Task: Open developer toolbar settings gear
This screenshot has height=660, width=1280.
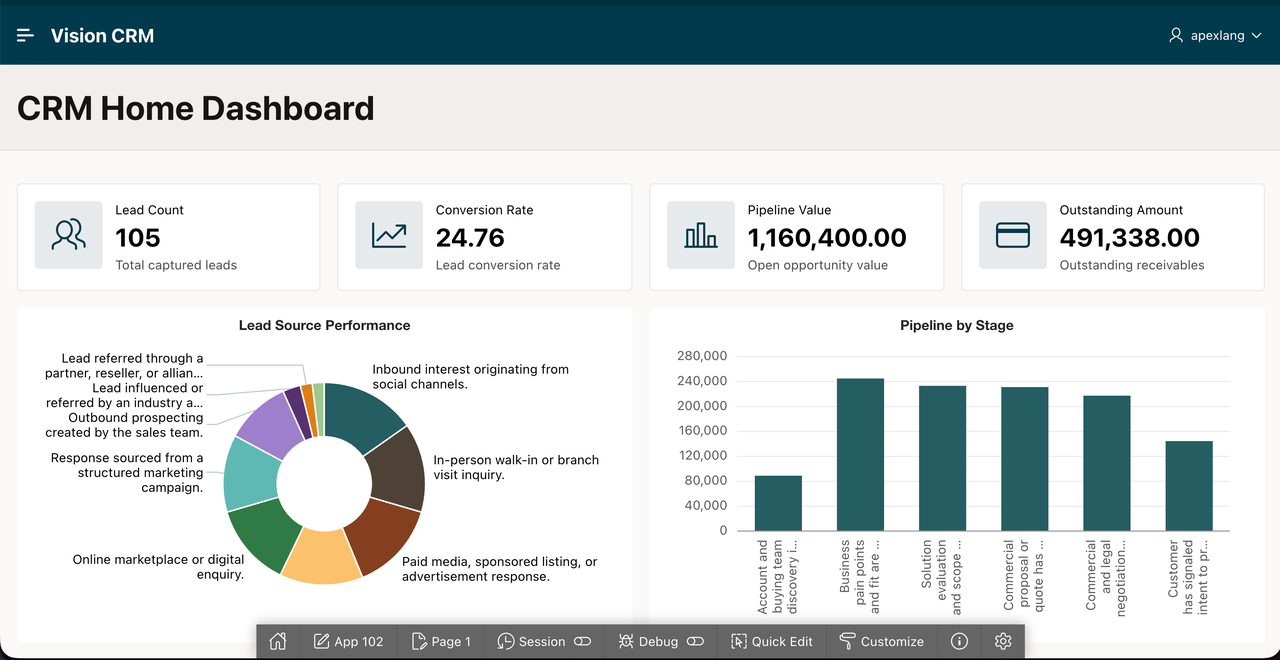Action: [x=1004, y=641]
